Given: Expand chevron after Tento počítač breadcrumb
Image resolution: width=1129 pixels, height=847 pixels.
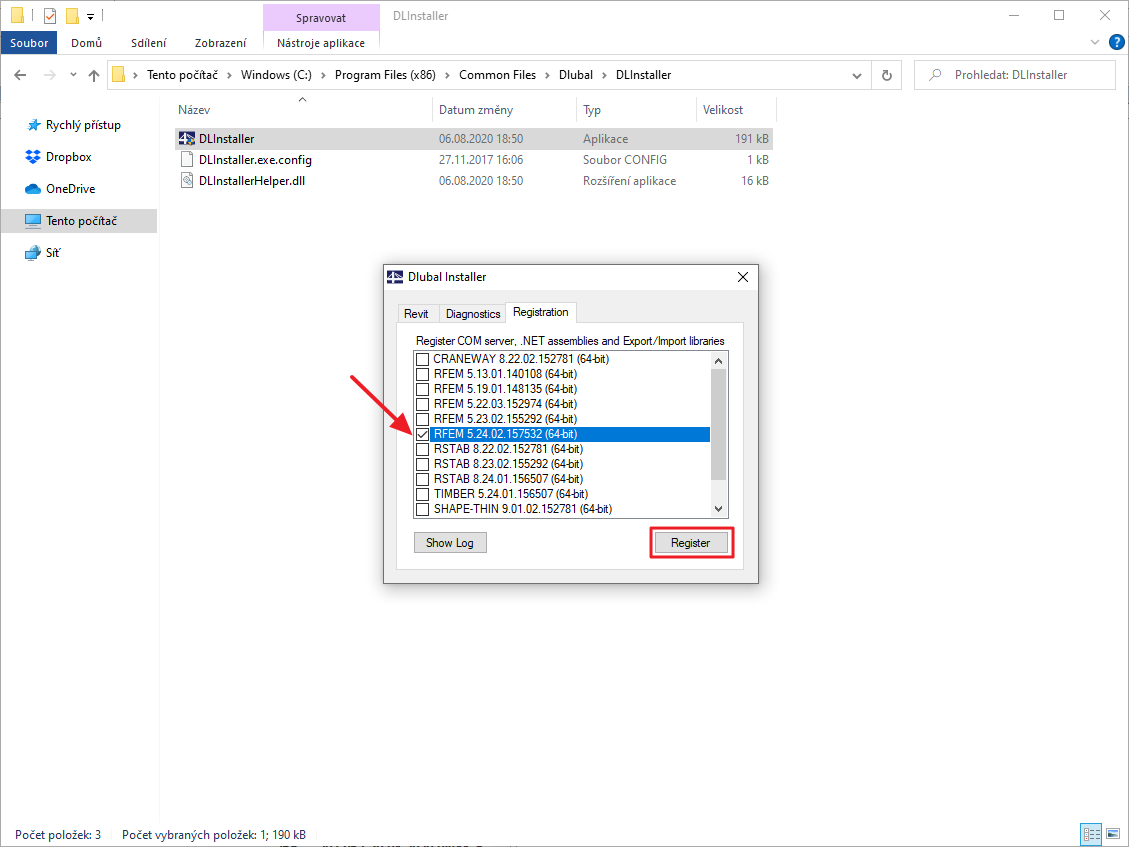Looking at the screenshot, I should tap(230, 75).
